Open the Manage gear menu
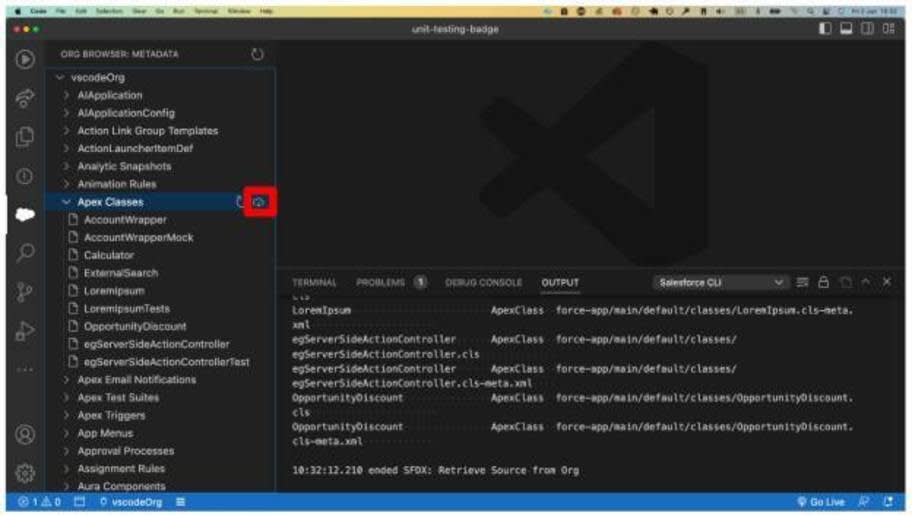This screenshot has height=516, width=912. click(25, 473)
